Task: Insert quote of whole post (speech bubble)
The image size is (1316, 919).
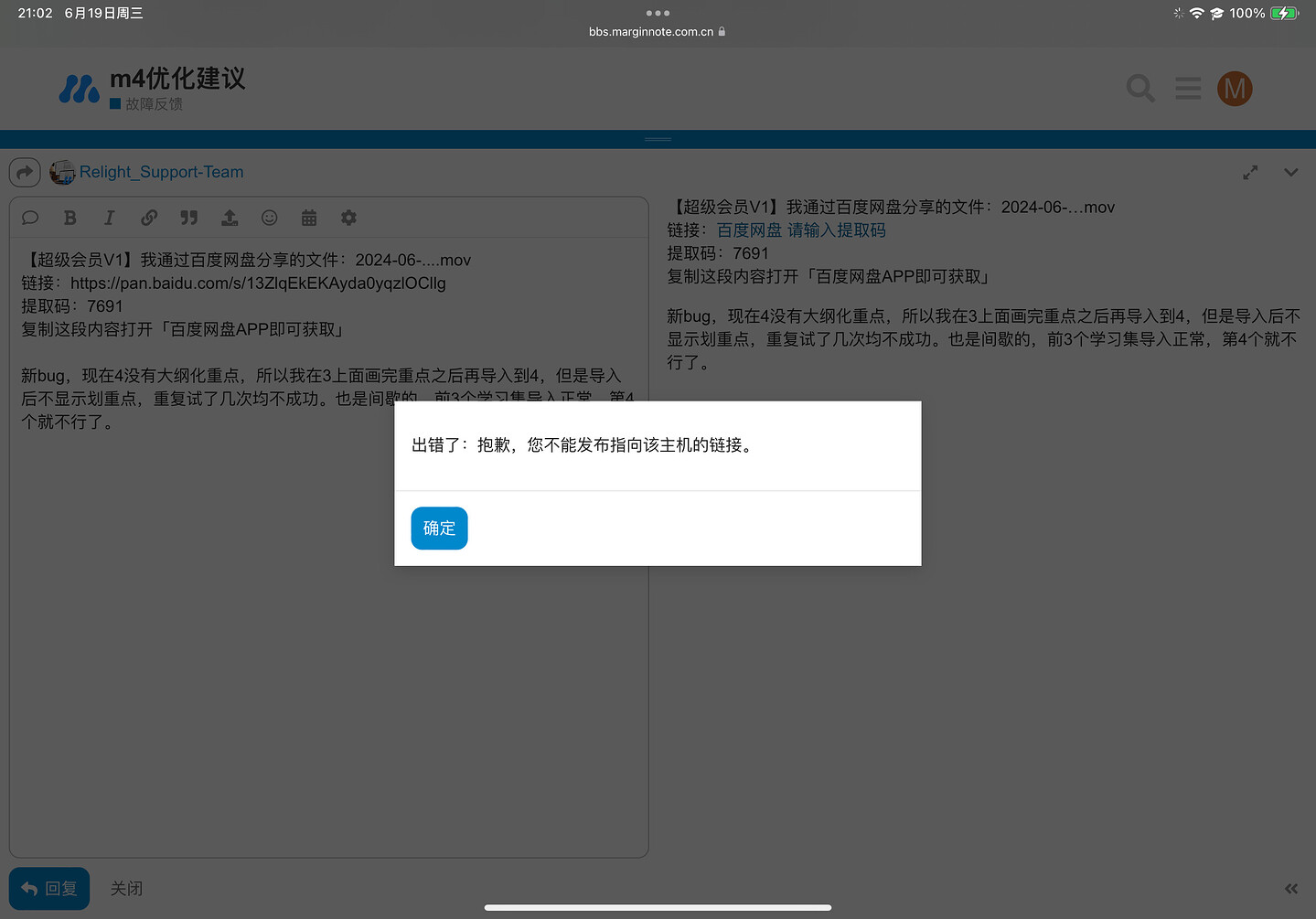Action: (30, 218)
